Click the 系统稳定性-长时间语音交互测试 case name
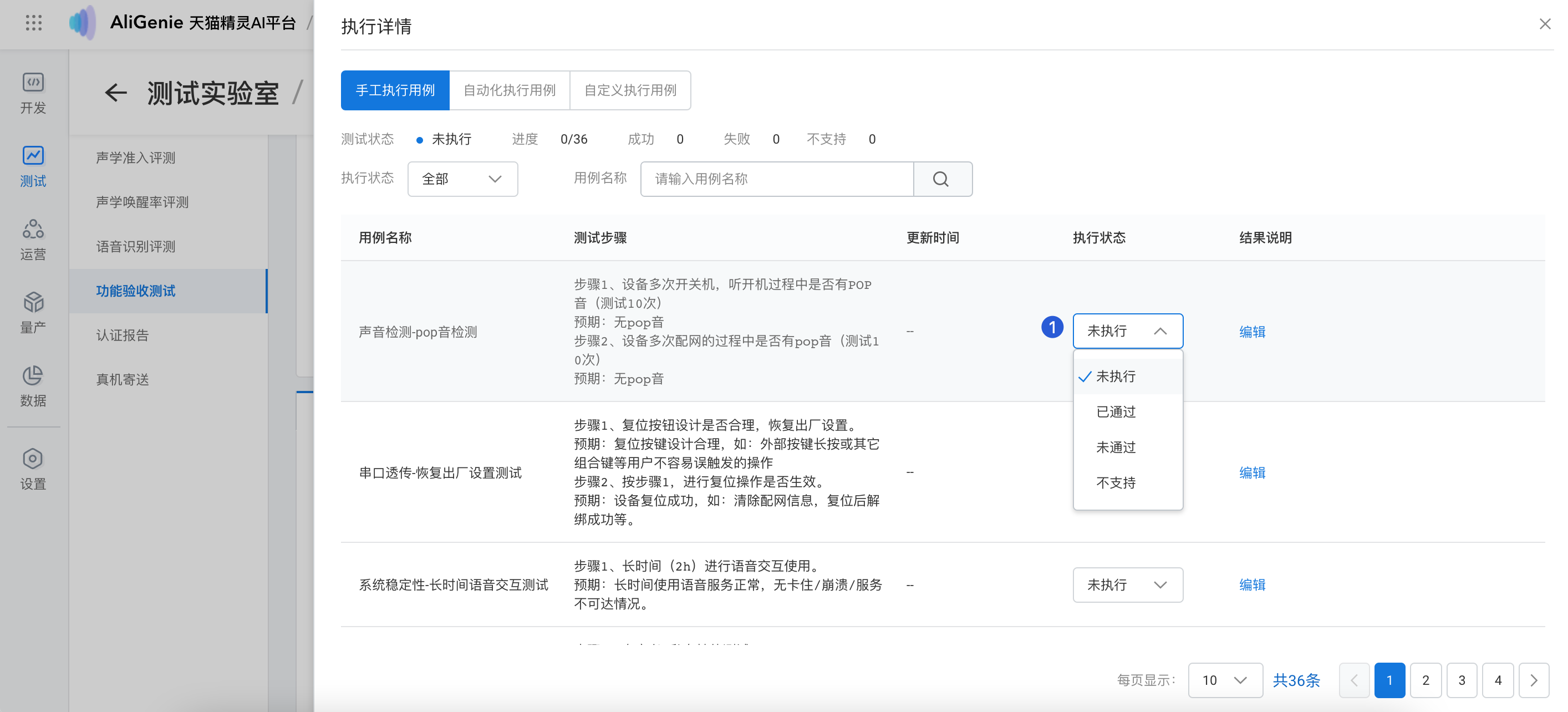Screen dimensions: 1568x712 (454, 585)
